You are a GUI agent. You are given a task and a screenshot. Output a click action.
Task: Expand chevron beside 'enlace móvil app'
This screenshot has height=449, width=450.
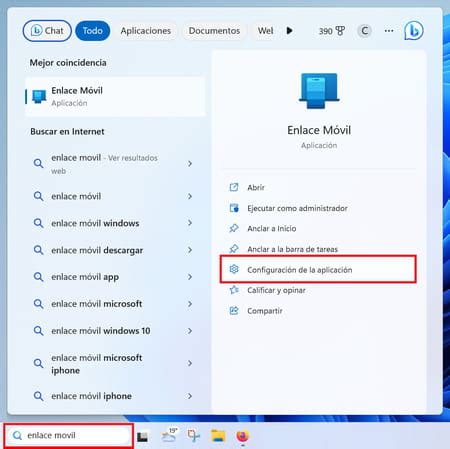190,277
